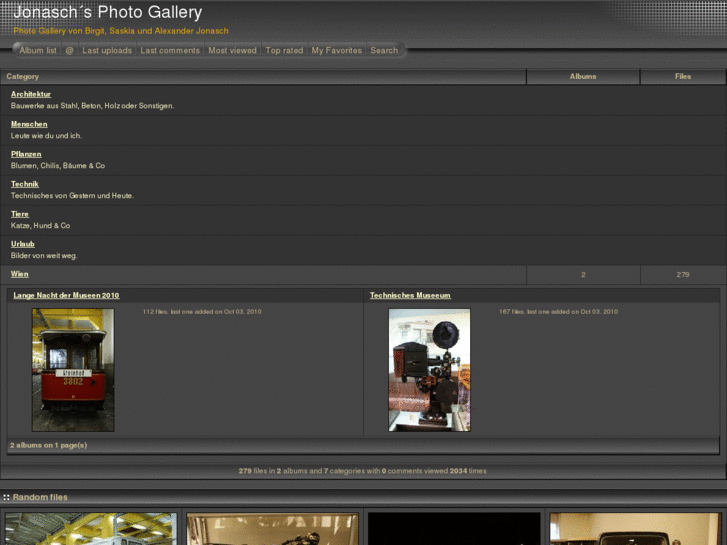Open My Favorites
Viewport: 727px width, 545px height.
click(x=336, y=50)
